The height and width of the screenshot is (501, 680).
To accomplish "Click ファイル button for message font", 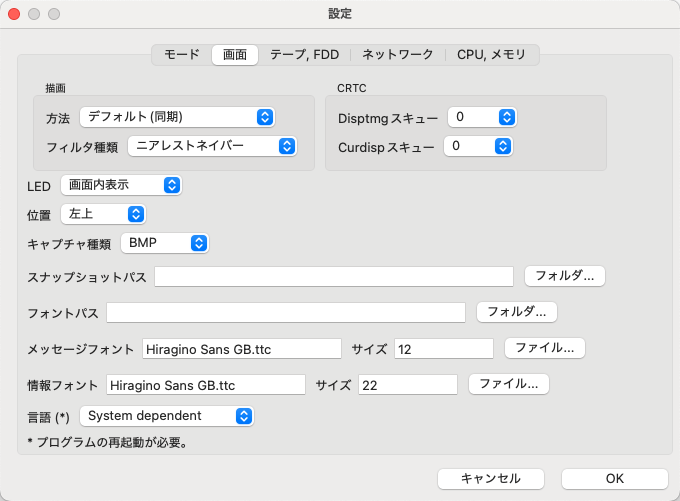I will coord(544,348).
